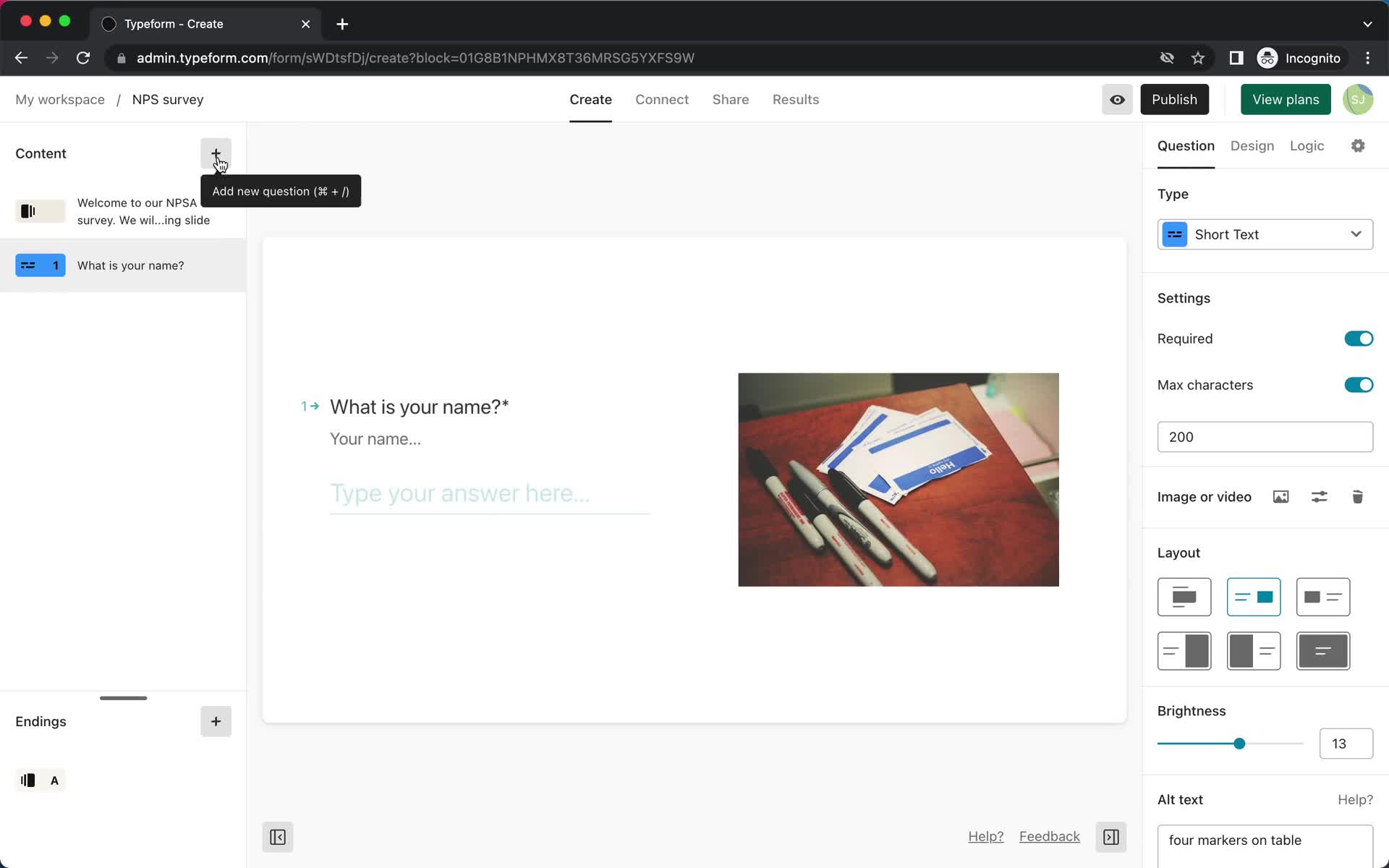Viewport: 1389px width, 868px height.
Task: Click the add new question icon
Action: tap(215, 153)
